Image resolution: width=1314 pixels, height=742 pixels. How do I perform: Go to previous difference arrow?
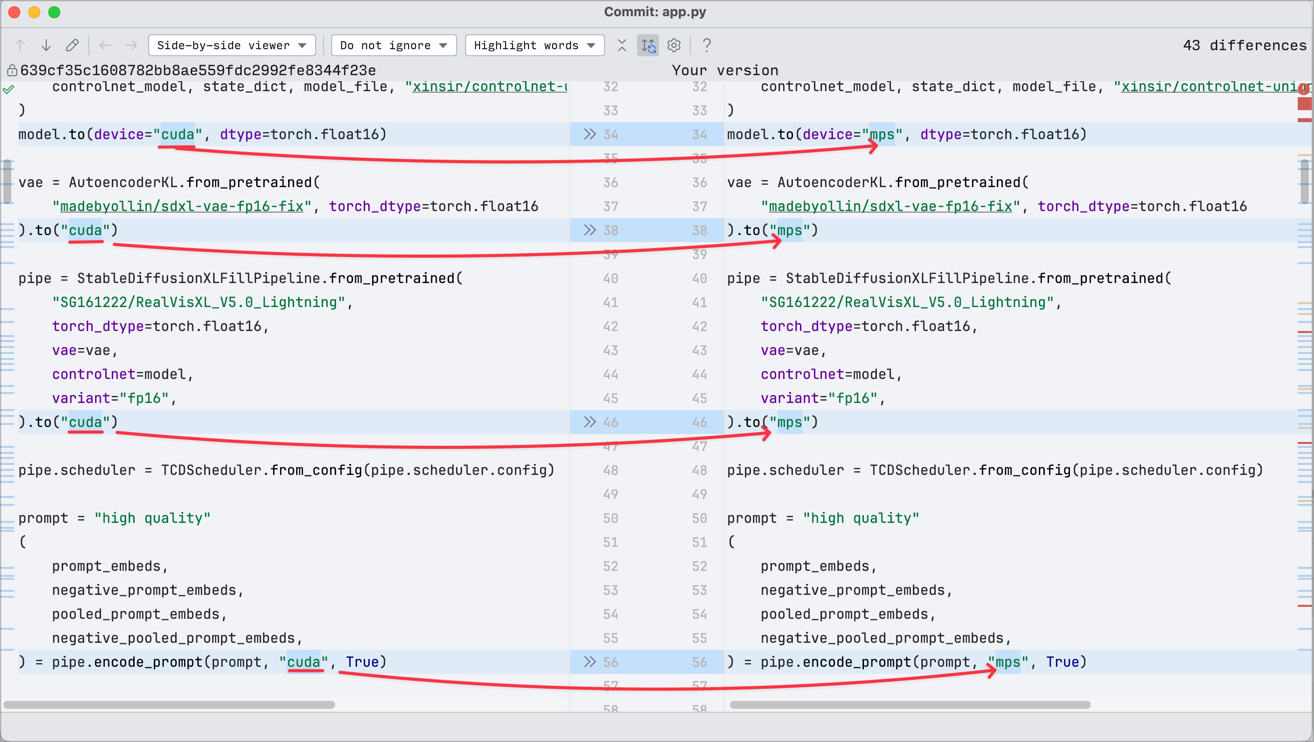point(20,45)
